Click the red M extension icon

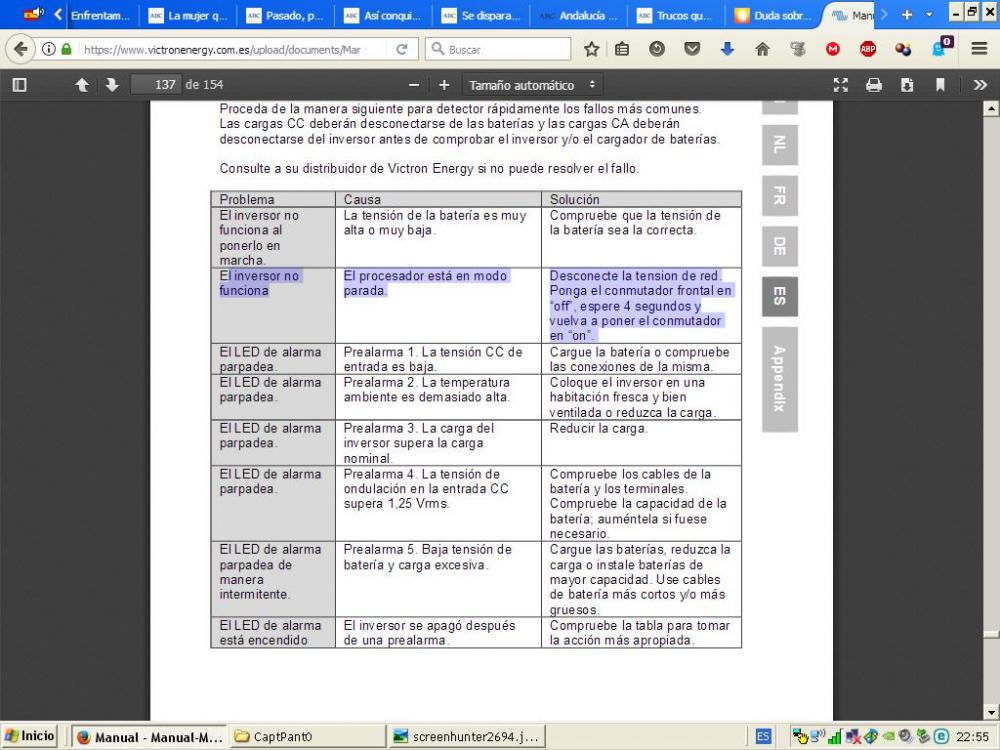point(833,49)
